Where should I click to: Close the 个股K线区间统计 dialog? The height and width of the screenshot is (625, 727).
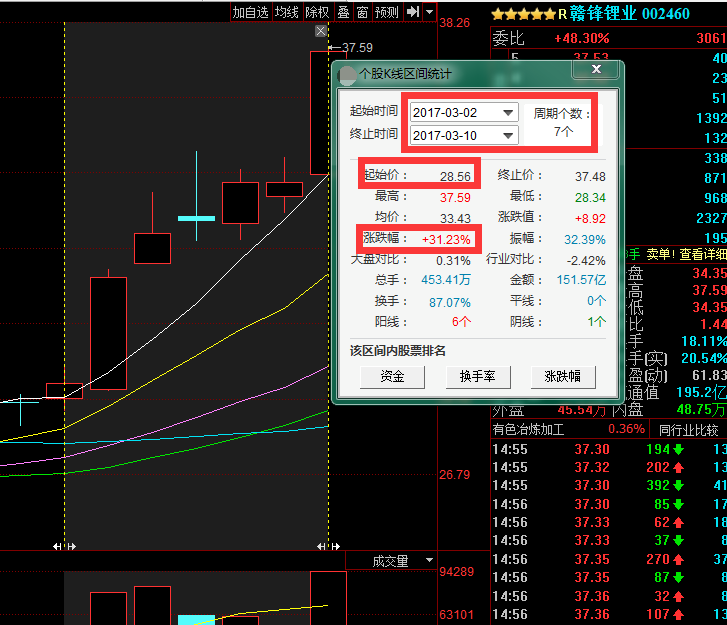596,69
